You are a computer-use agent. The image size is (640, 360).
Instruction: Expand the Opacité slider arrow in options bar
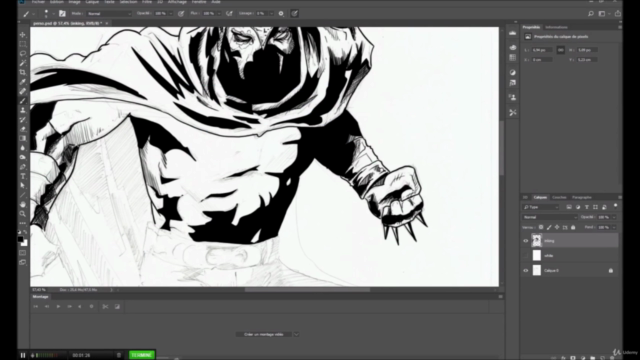[x=171, y=13]
